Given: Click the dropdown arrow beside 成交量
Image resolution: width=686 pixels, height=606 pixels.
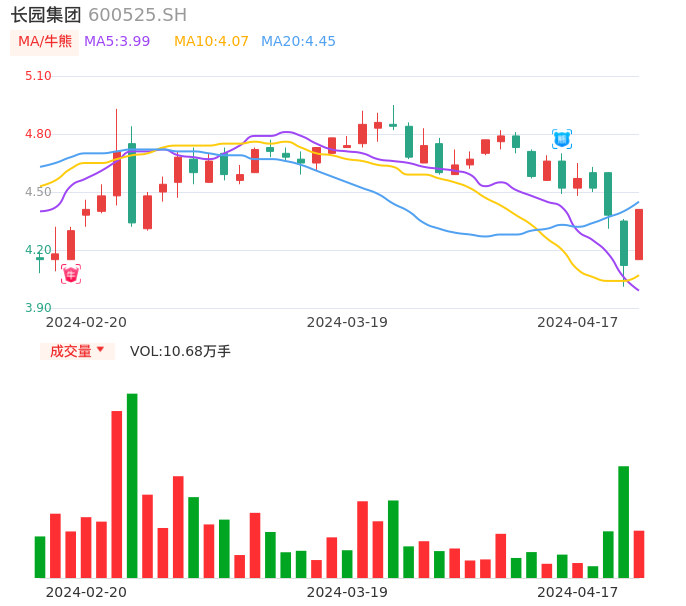Looking at the screenshot, I should pyautogui.click(x=100, y=350).
